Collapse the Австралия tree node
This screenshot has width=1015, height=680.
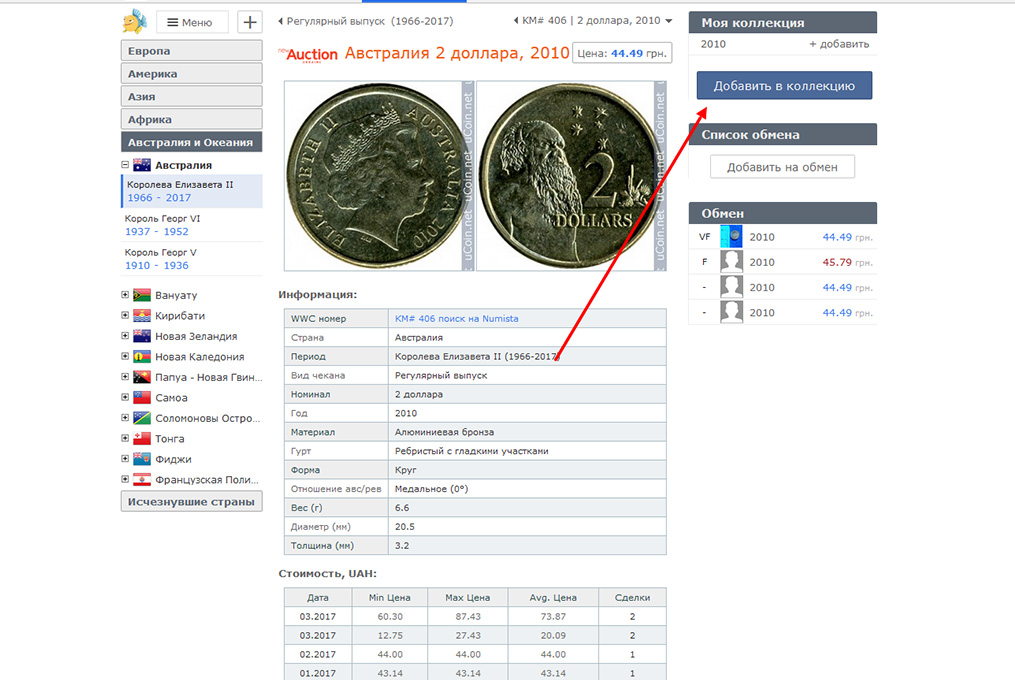(x=125, y=165)
